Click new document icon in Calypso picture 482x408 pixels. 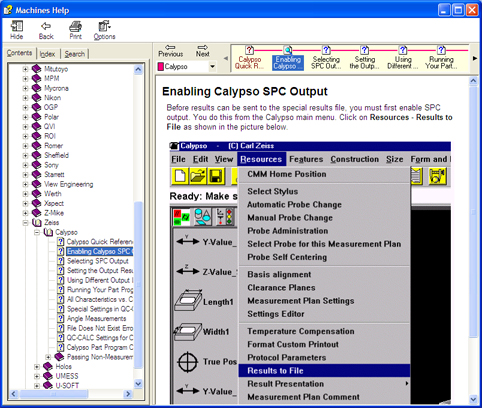point(180,176)
